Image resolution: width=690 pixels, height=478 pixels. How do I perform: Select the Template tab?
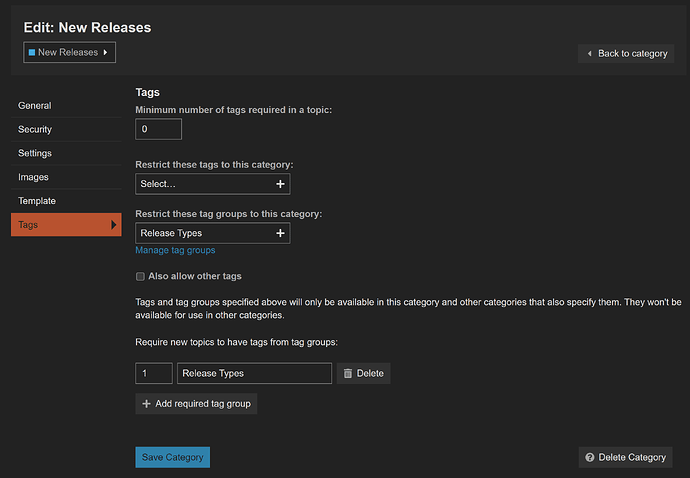coord(66,201)
